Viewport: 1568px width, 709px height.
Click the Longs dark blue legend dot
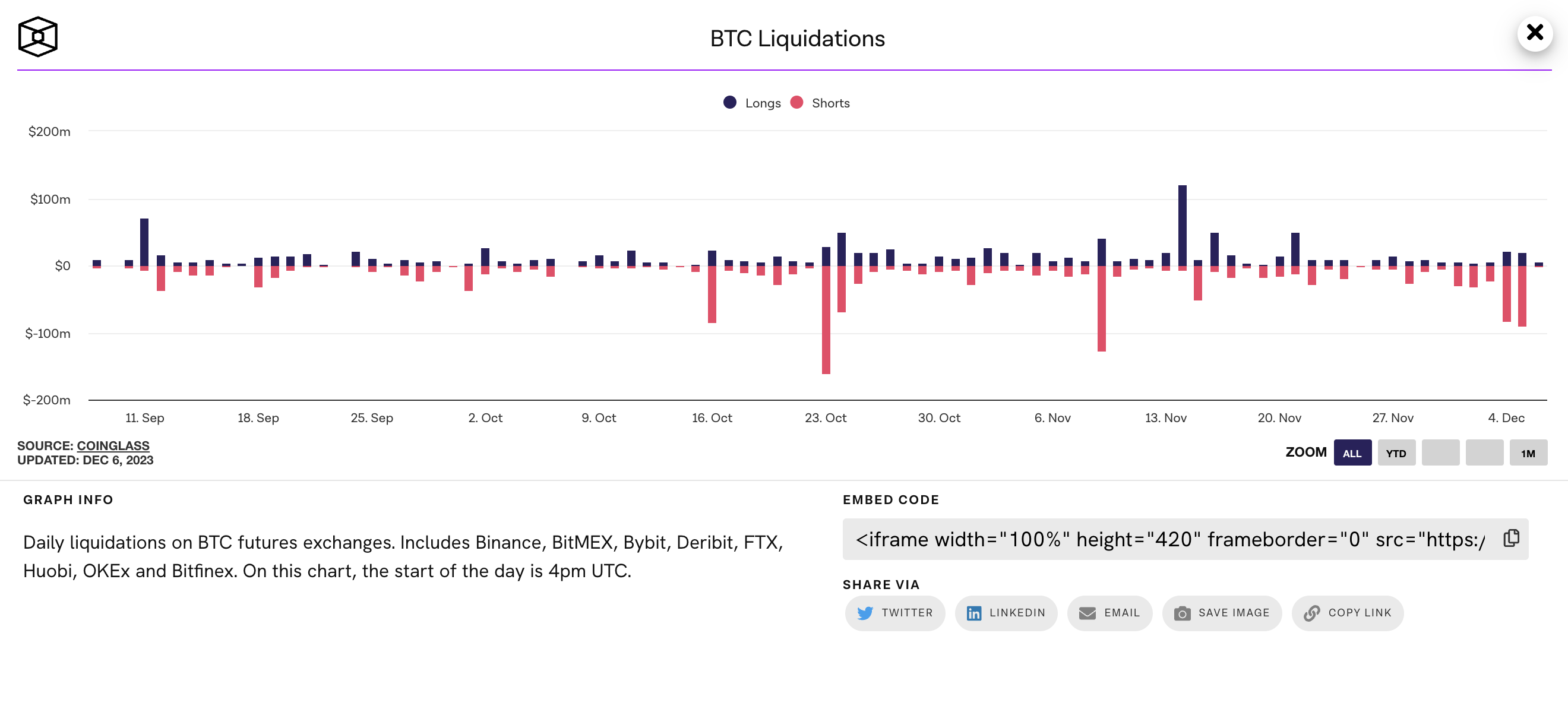tap(730, 102)
